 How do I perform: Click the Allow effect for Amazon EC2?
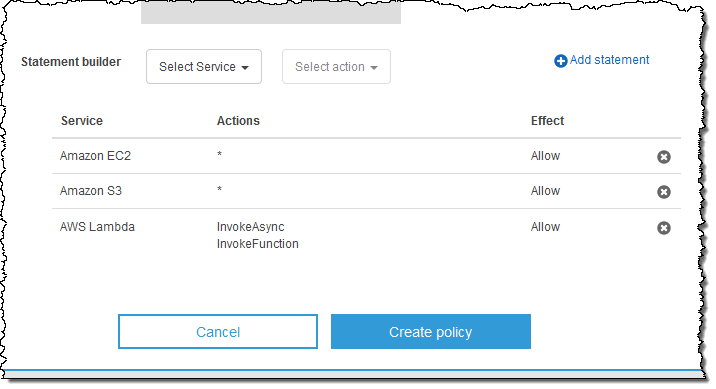coord(545,156)
